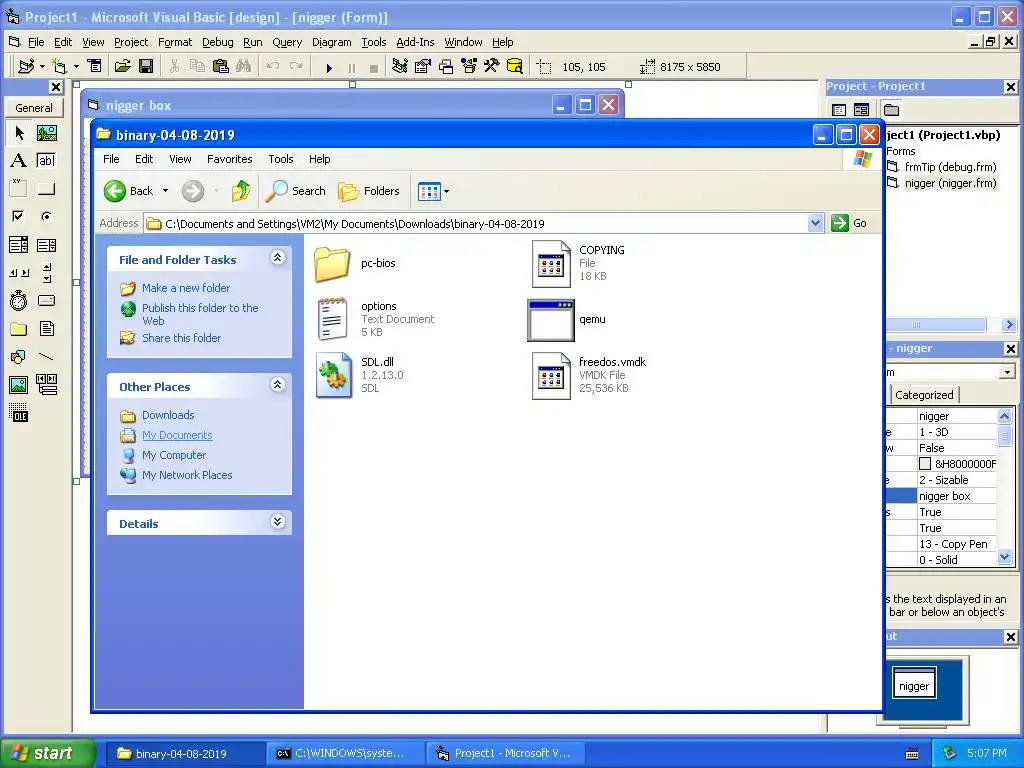
Task: Toggle the Folders pane in Explorer
Action: tap(369, 191)
